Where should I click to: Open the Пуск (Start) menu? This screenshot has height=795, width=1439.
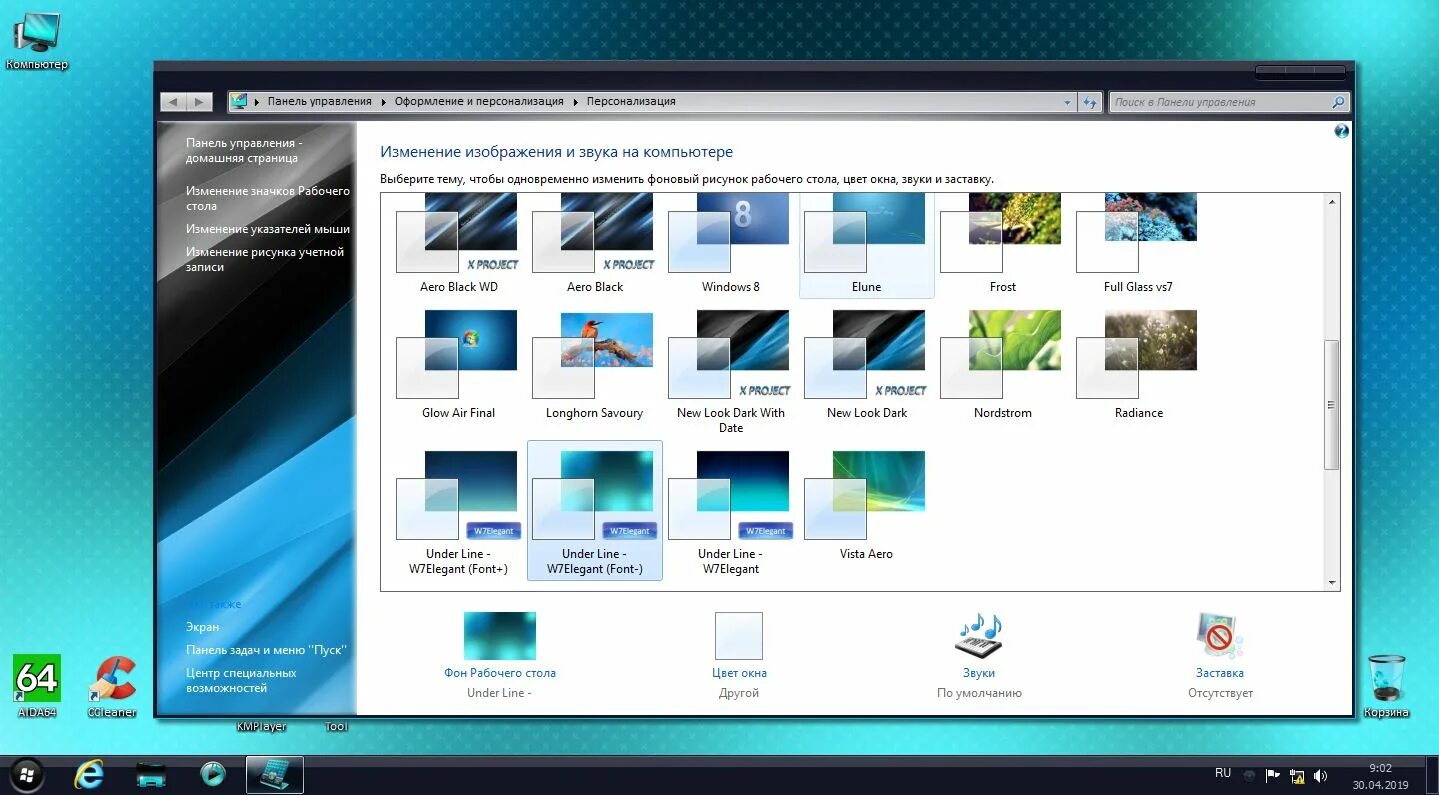(26, 775)
